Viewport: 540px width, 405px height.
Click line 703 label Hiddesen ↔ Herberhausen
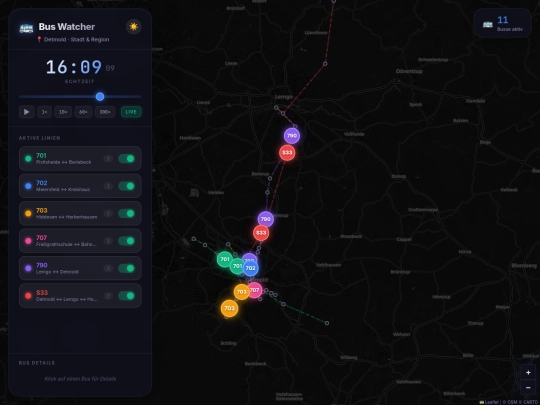(x=66, y=217)
